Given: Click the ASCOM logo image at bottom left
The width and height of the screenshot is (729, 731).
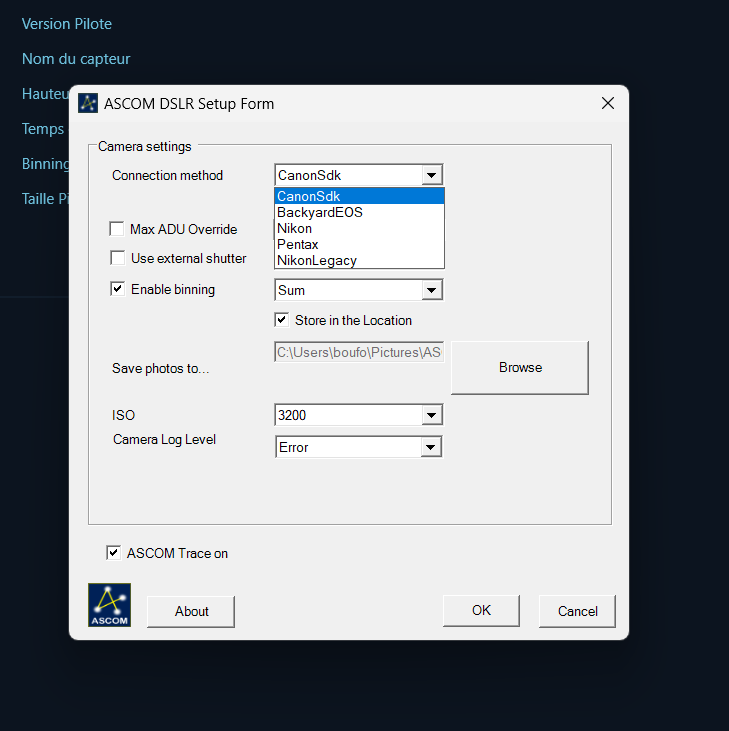Looking at the screenshot, I should point(110,605).
